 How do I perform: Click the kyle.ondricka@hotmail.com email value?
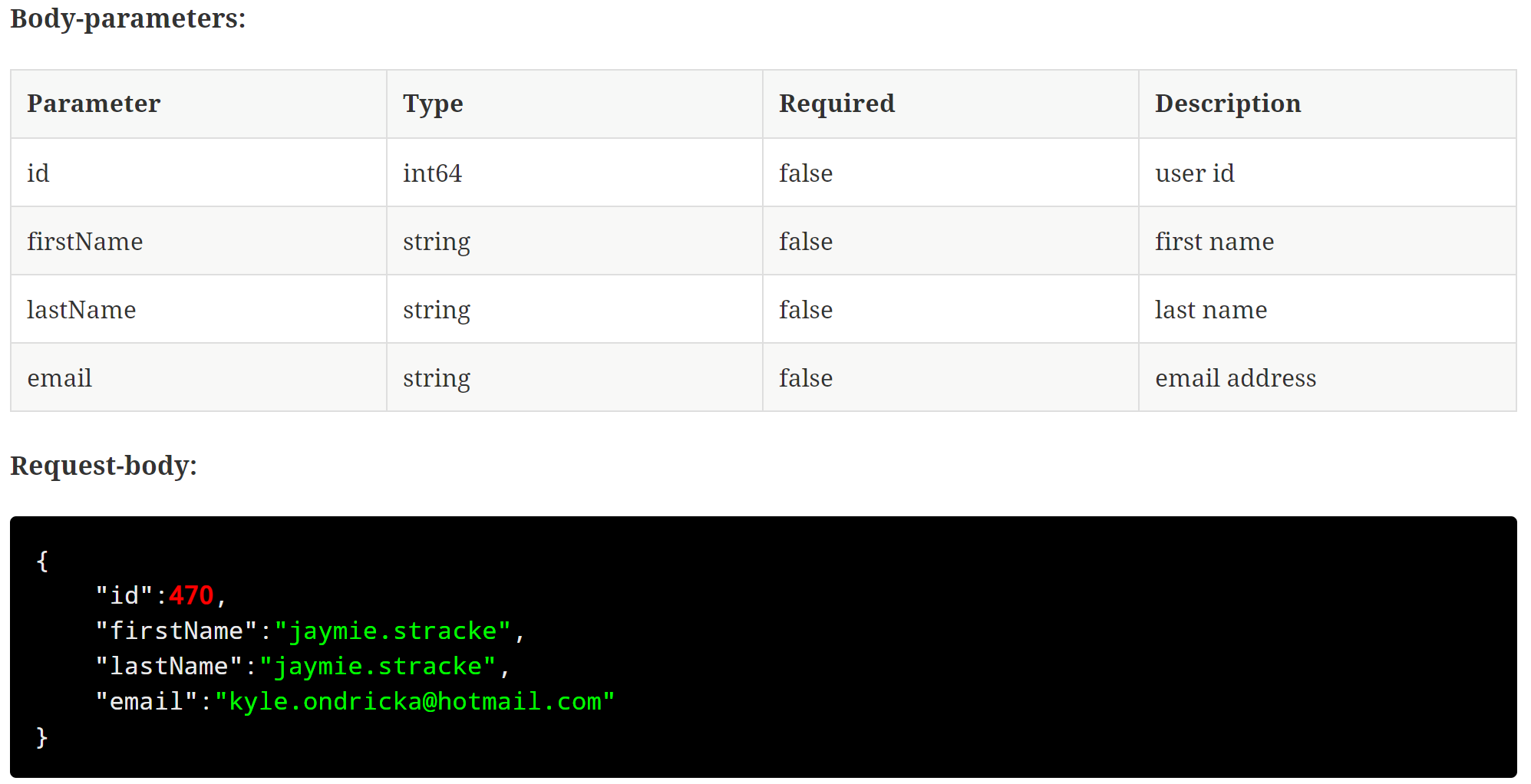coord(414,701)
